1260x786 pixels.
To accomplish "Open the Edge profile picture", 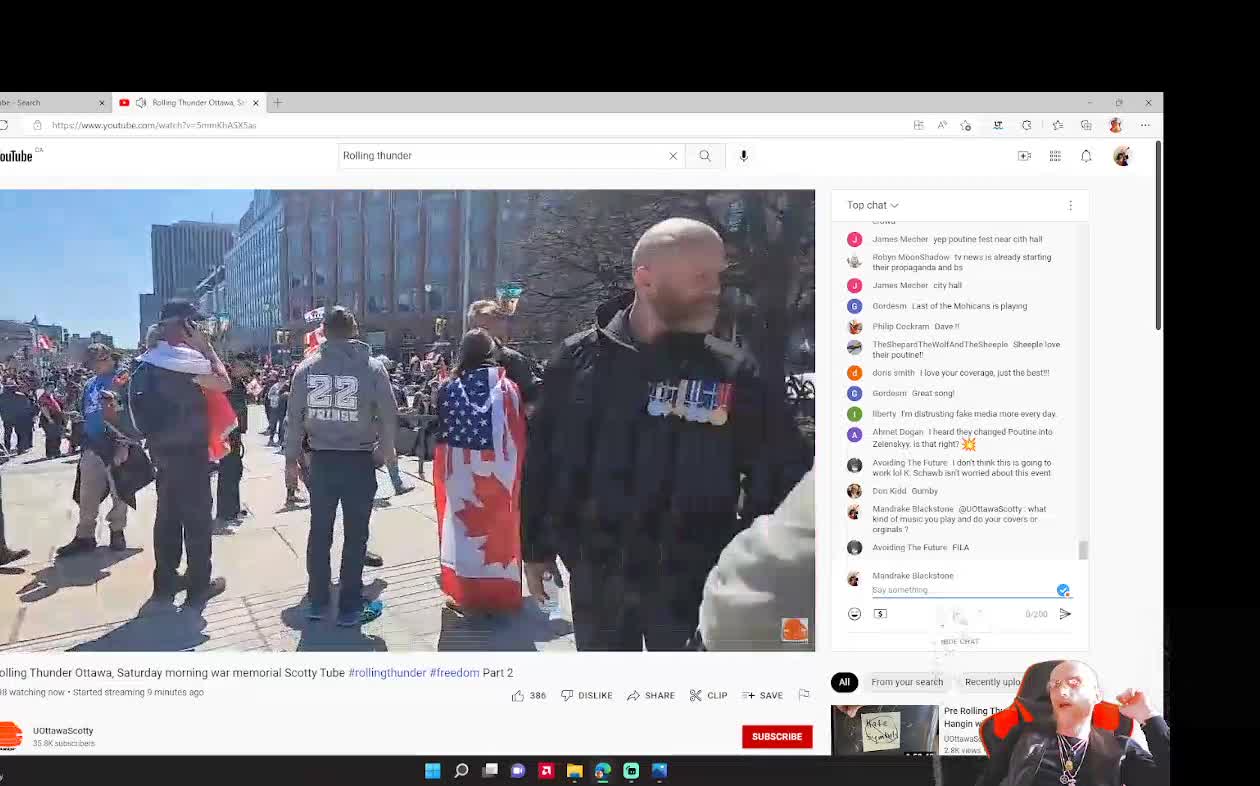I will (x=1116, y=125).
